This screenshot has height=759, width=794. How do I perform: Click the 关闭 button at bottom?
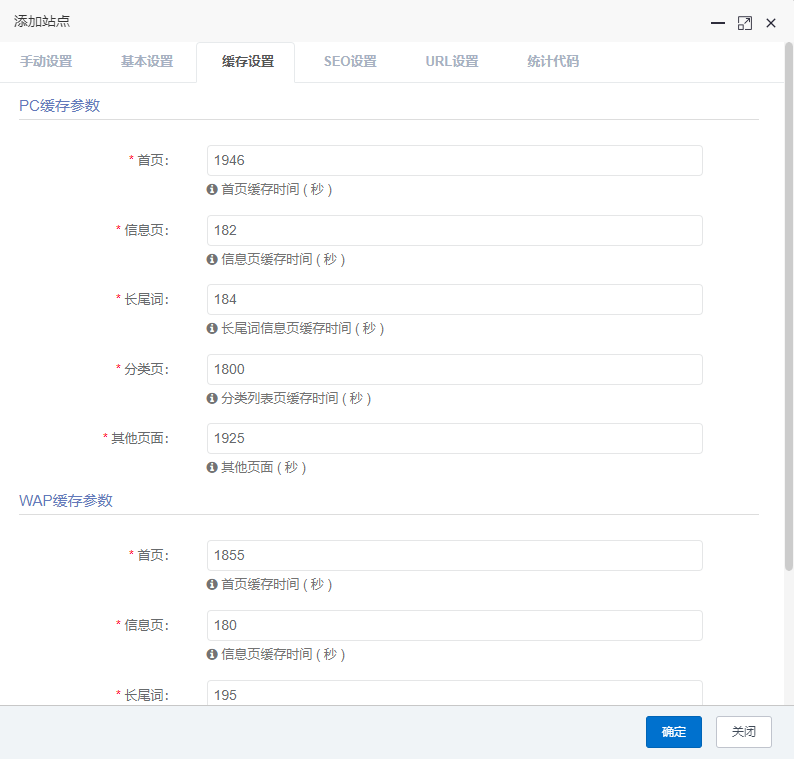coord(743,732)
